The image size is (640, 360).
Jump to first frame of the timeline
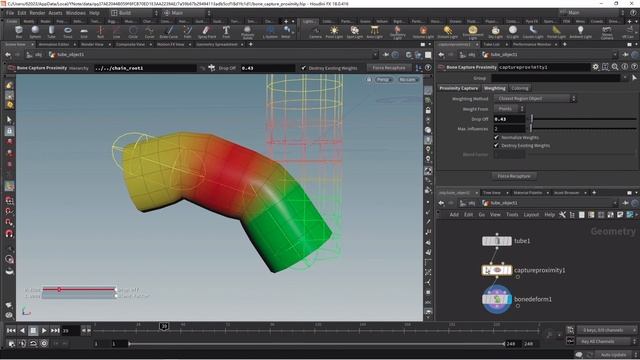click(x=11, y=330)
